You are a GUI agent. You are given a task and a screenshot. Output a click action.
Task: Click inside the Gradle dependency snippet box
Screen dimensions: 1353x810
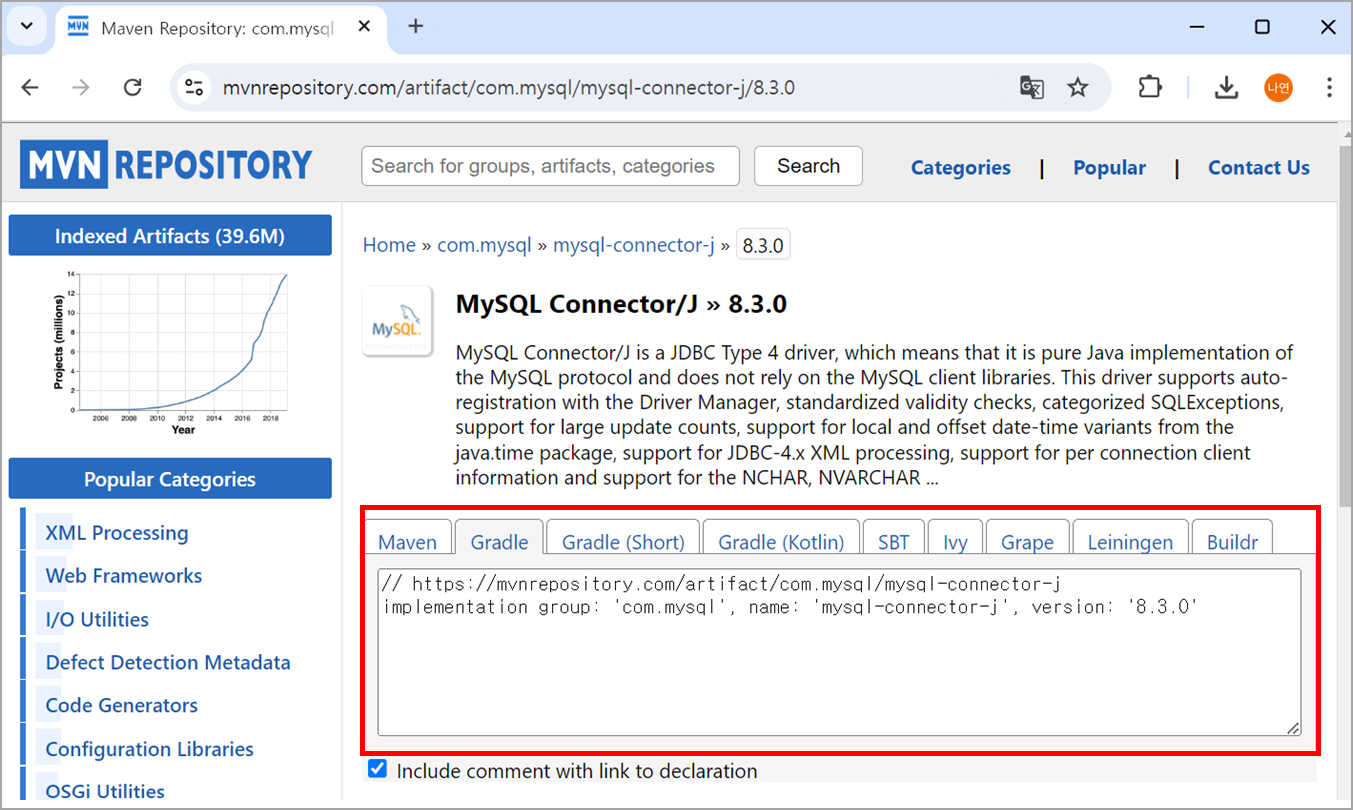tap(839, 652)
